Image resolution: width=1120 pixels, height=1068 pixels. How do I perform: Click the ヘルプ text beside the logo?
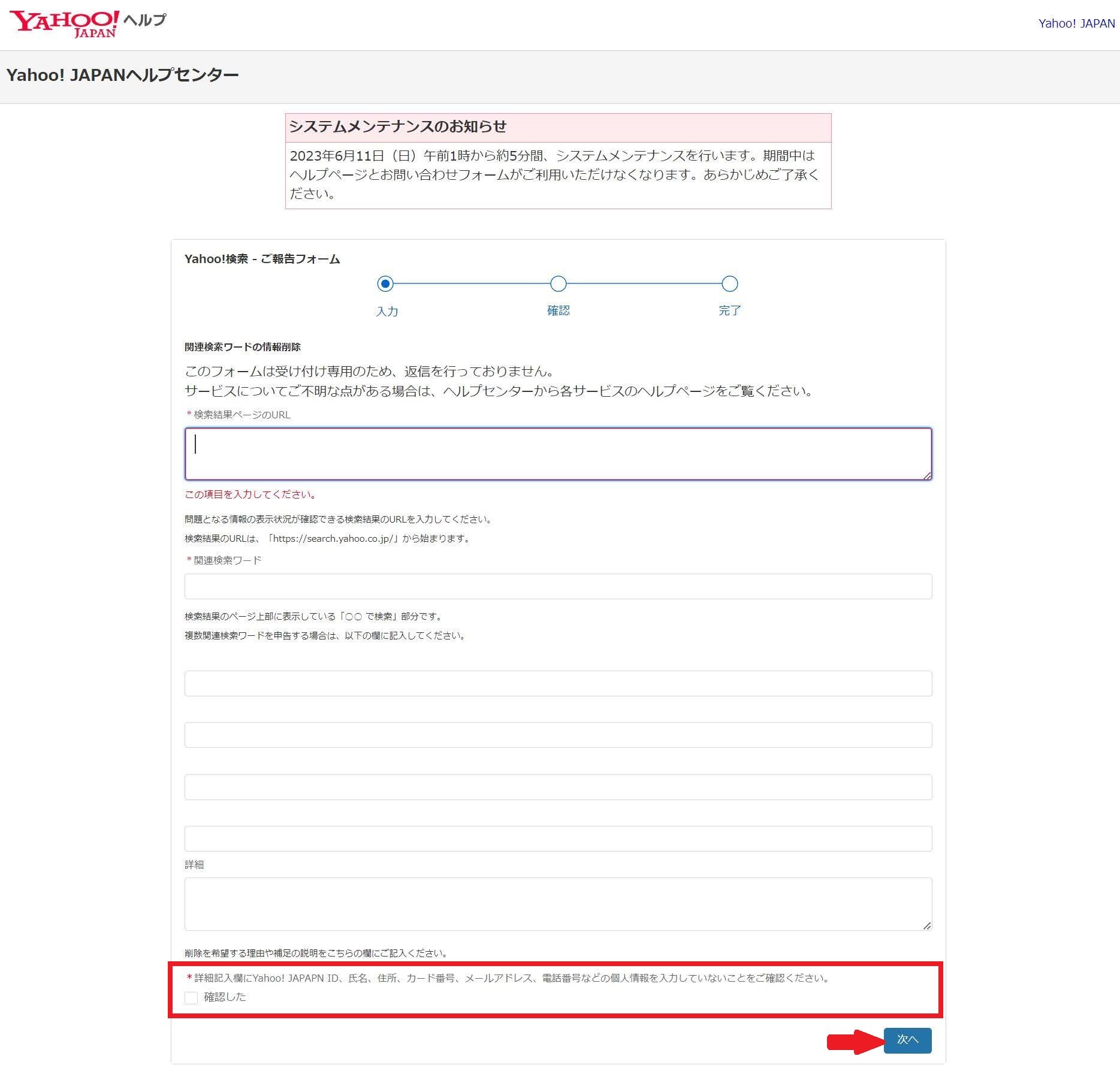point(144,20)
